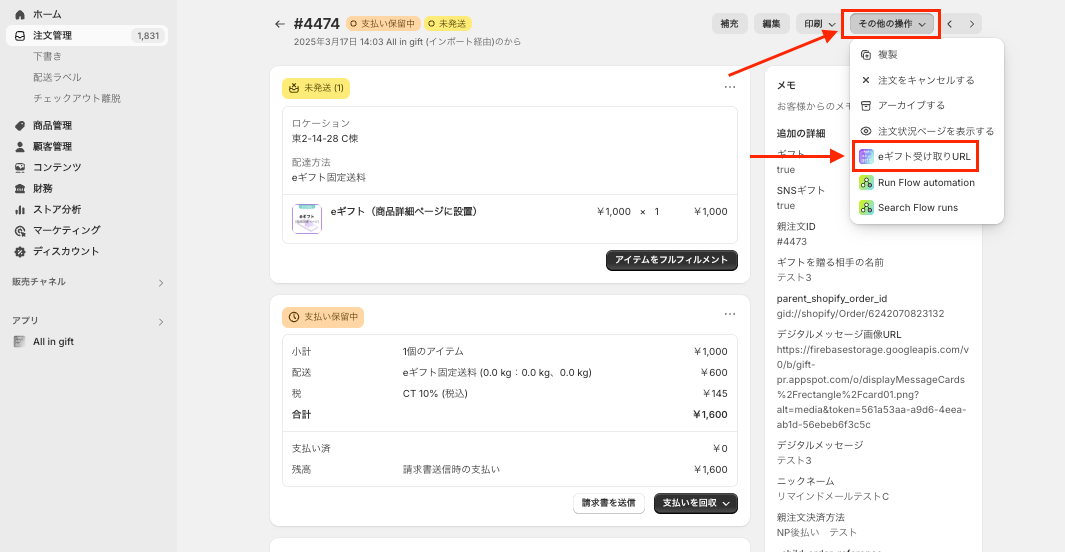
Task: Expand the 販売チャネル section
Action: [x=160, y=283]
